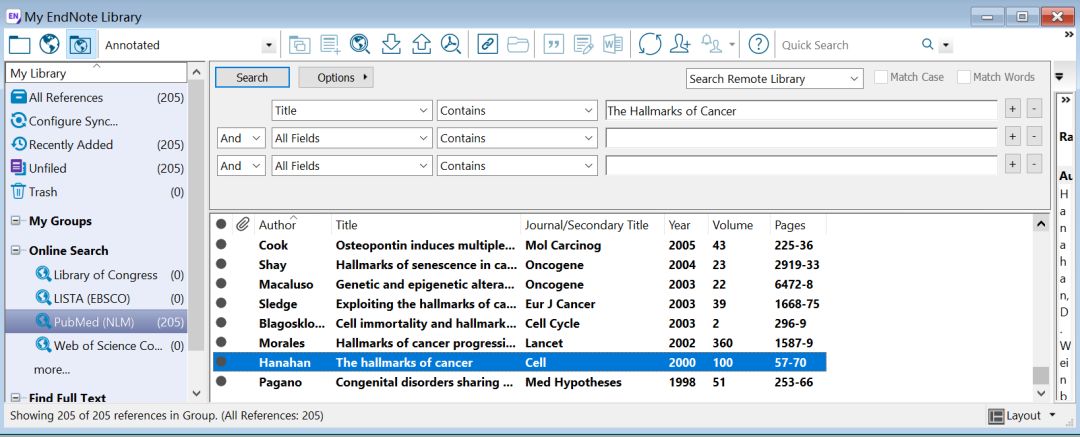This screenshot has width=1080, height=437.
Task: Click the Open Link chain icon
Action: pos(488,45)
